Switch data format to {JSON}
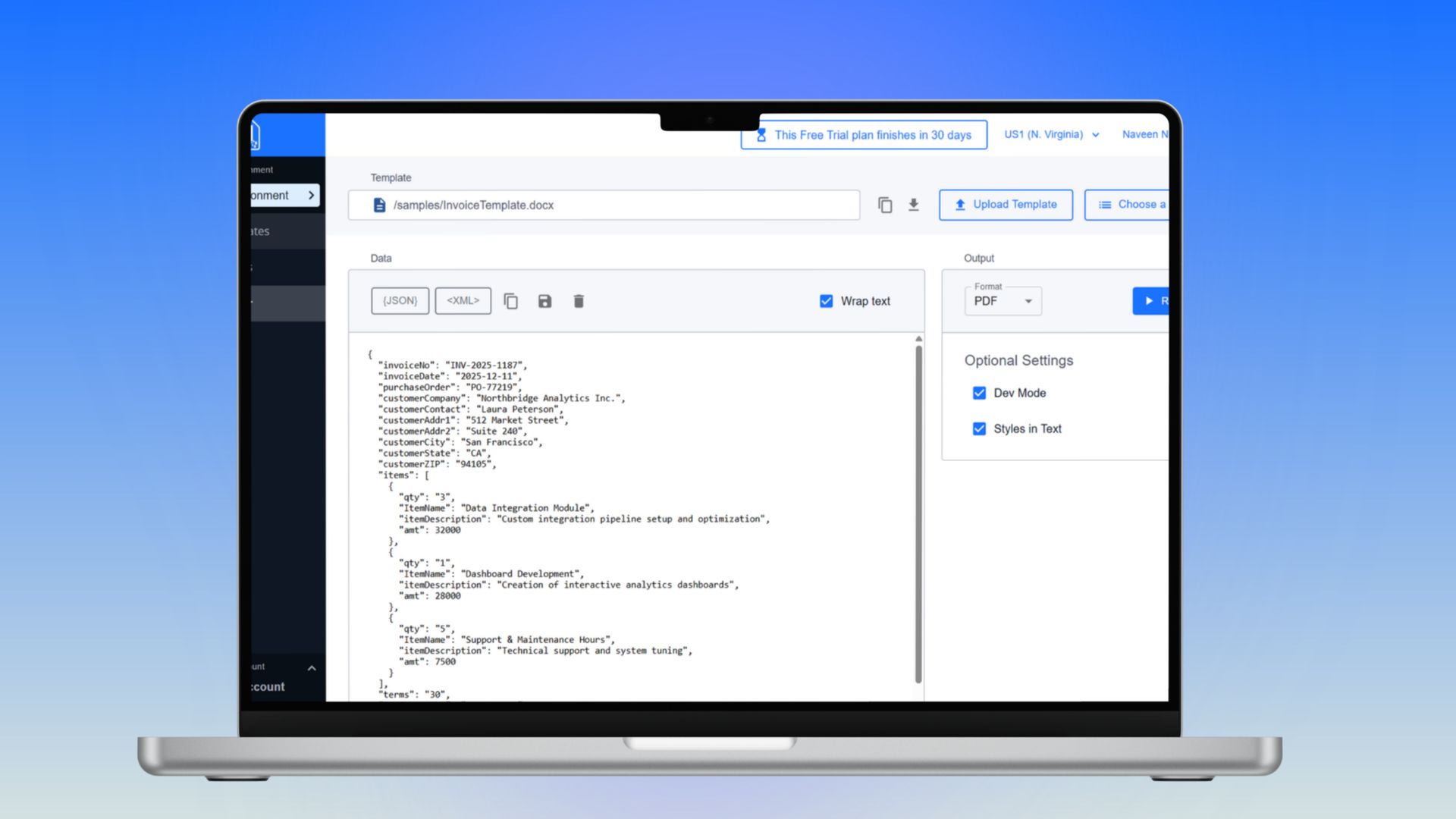This screenshot has height=819, width=1456. tap(400, 301)
